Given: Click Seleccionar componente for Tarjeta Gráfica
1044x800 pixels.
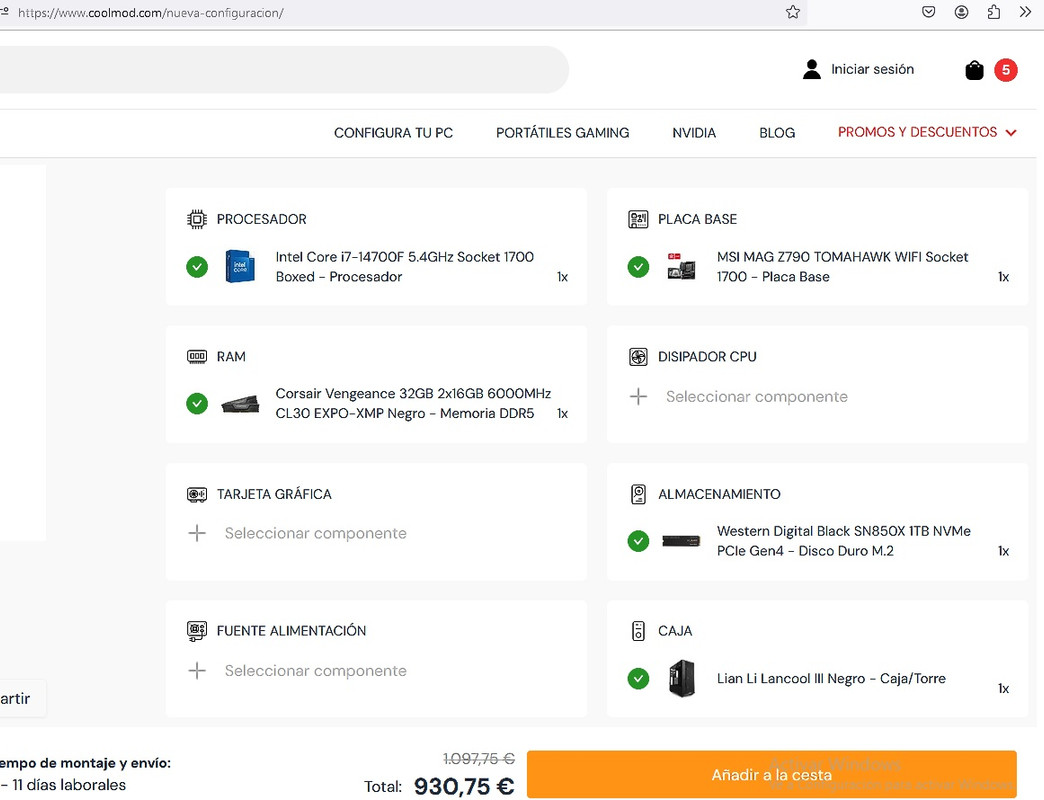Looking at the screenshot, I should click(x=316, y=533).
